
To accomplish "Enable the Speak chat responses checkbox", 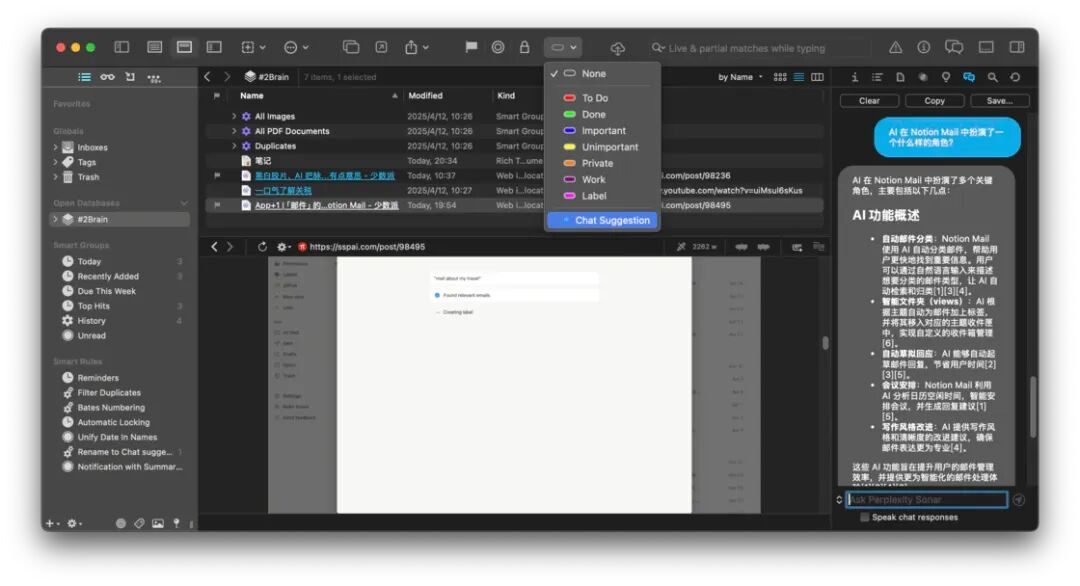I will 864,517.
